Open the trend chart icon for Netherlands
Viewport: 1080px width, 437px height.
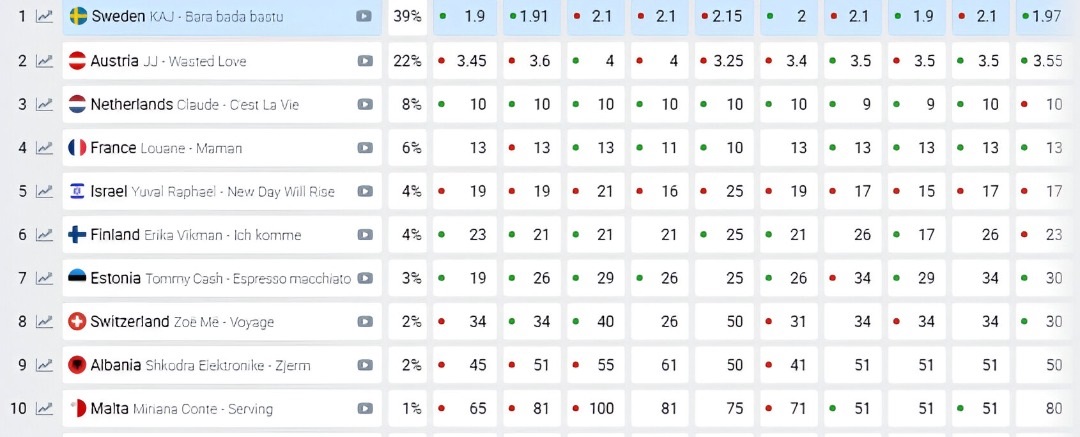[45, 104]
